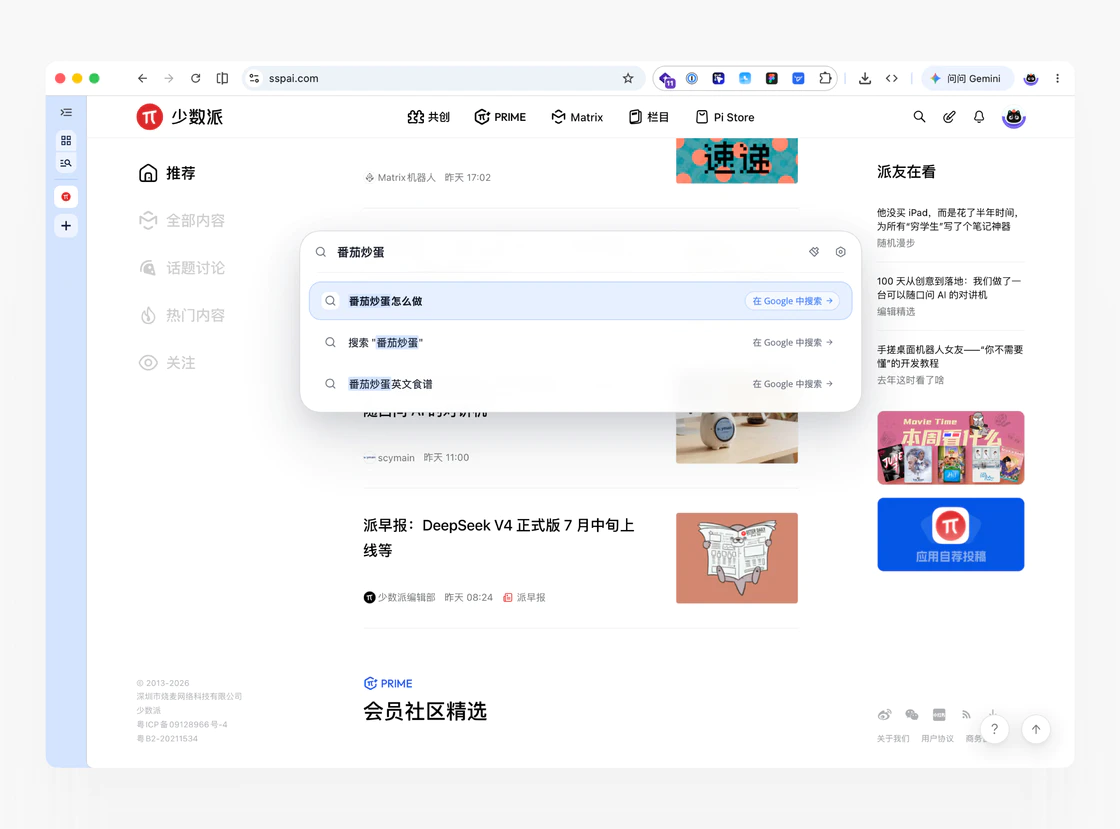Select the pinned 少数派 tab in sidebar
Viewport: 1120px width, 829px height.
66,196
